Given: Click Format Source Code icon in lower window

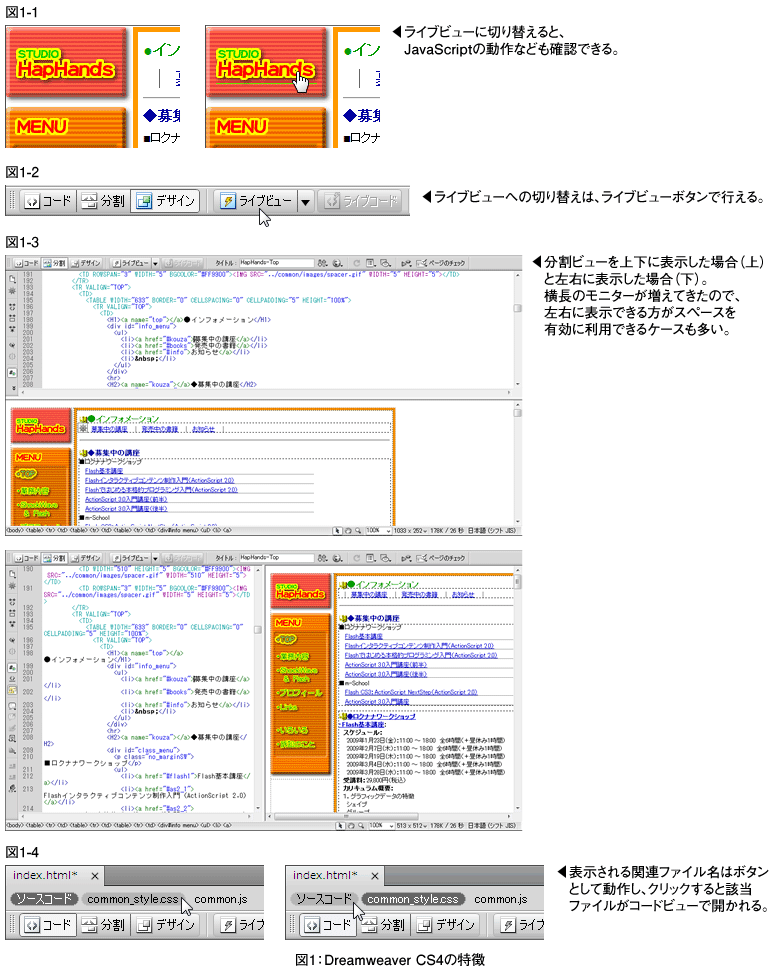Looking at the screenshot, I should click(12, 788).
